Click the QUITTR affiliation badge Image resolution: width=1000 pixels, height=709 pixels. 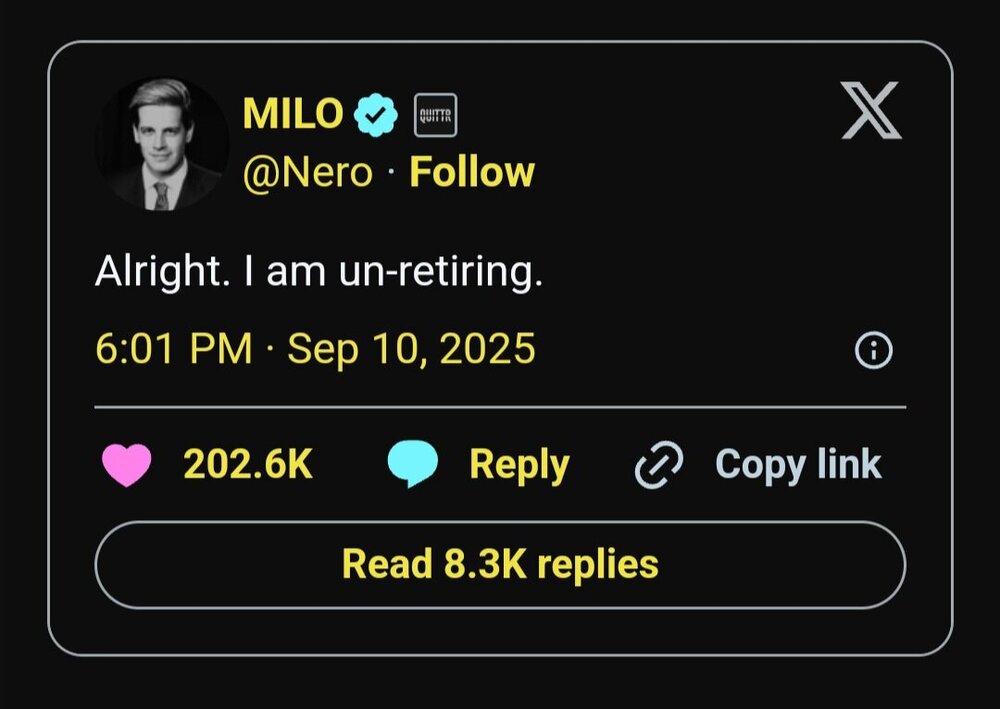coord(434,117)
